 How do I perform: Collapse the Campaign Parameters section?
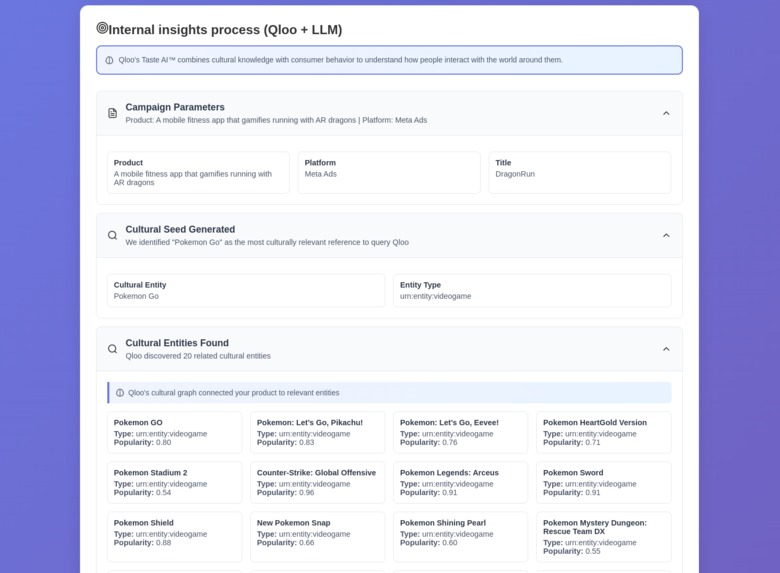coord(666,113)
